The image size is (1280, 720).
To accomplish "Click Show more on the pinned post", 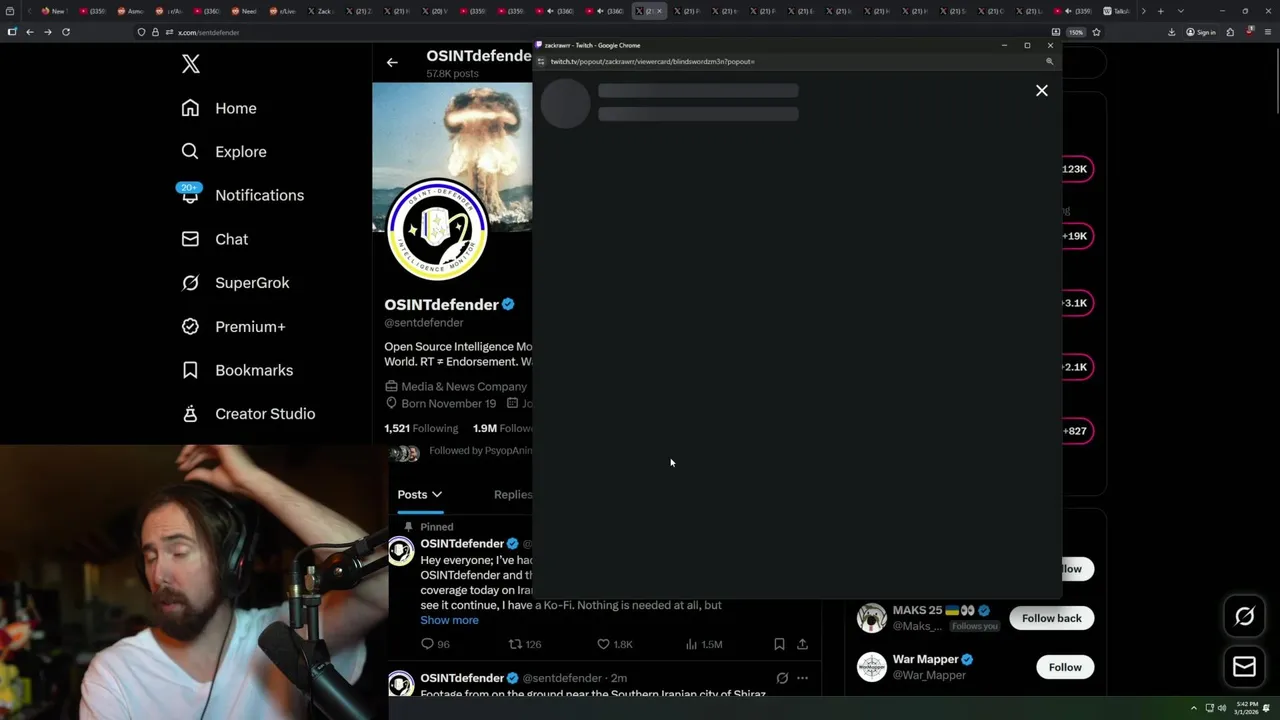I will coord(449,620).
